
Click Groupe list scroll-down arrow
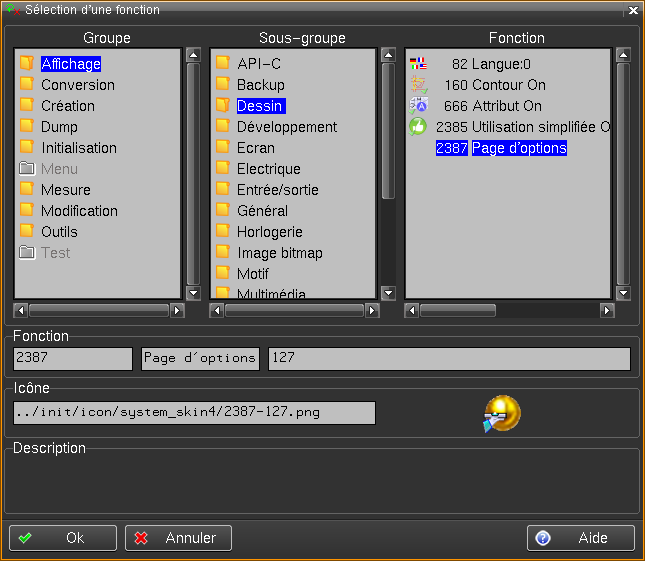pyautogui.click(x=193, y=293)
